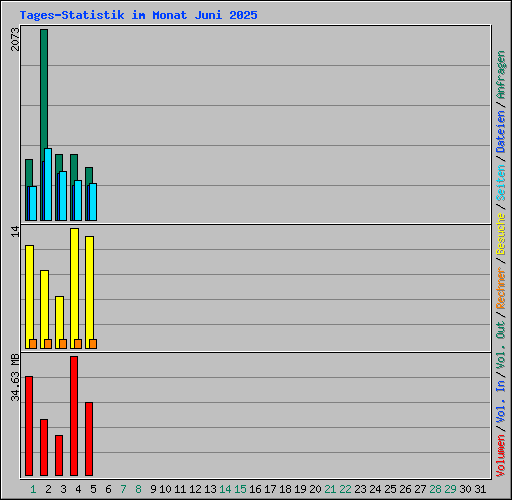The image size is (512, 500).
Task: Click the title 'Tages-Statistik im Monat Juni 2025'
Action: point(138,15)
